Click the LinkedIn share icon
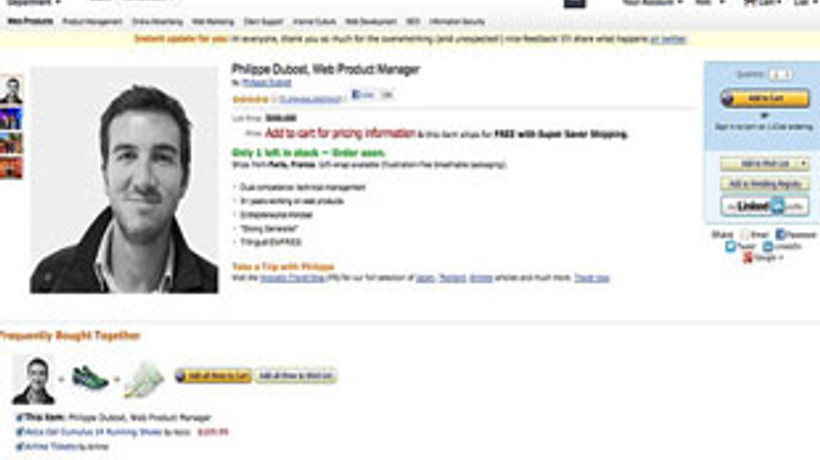Viewport: 820px width, 460px height. click(767, 246)
